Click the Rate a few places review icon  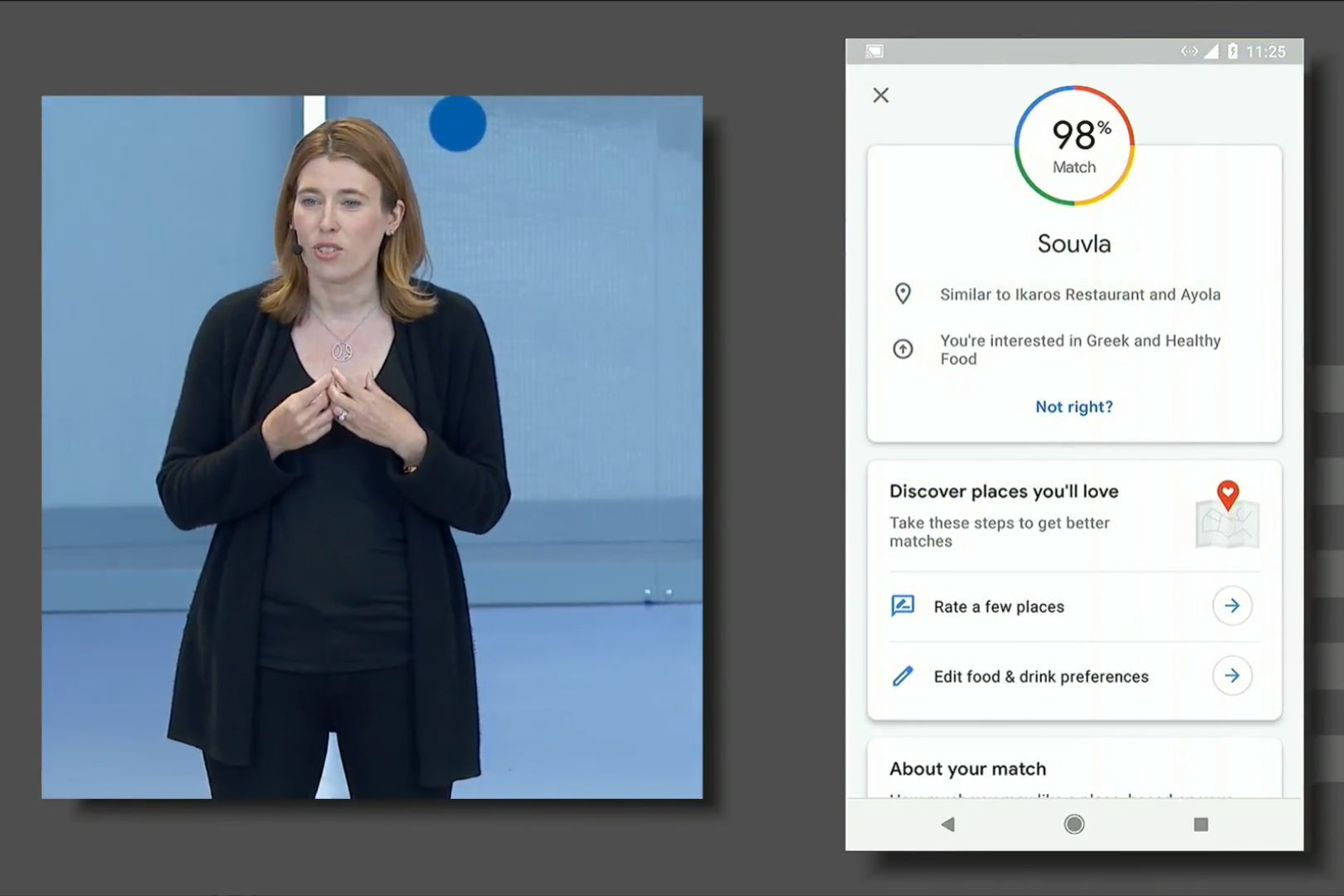903,606
